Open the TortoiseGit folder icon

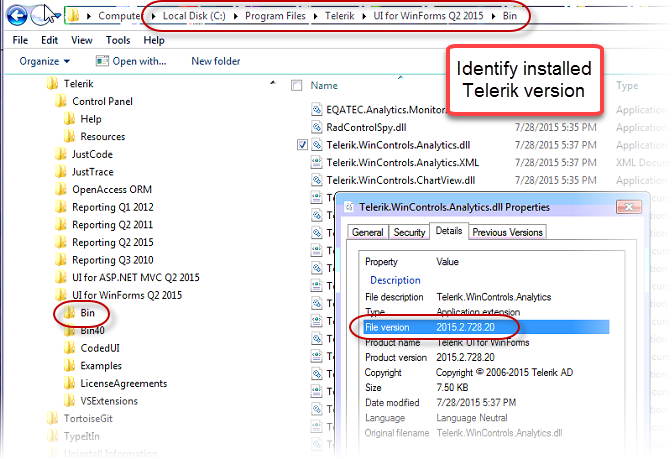(x=52, y=418)
